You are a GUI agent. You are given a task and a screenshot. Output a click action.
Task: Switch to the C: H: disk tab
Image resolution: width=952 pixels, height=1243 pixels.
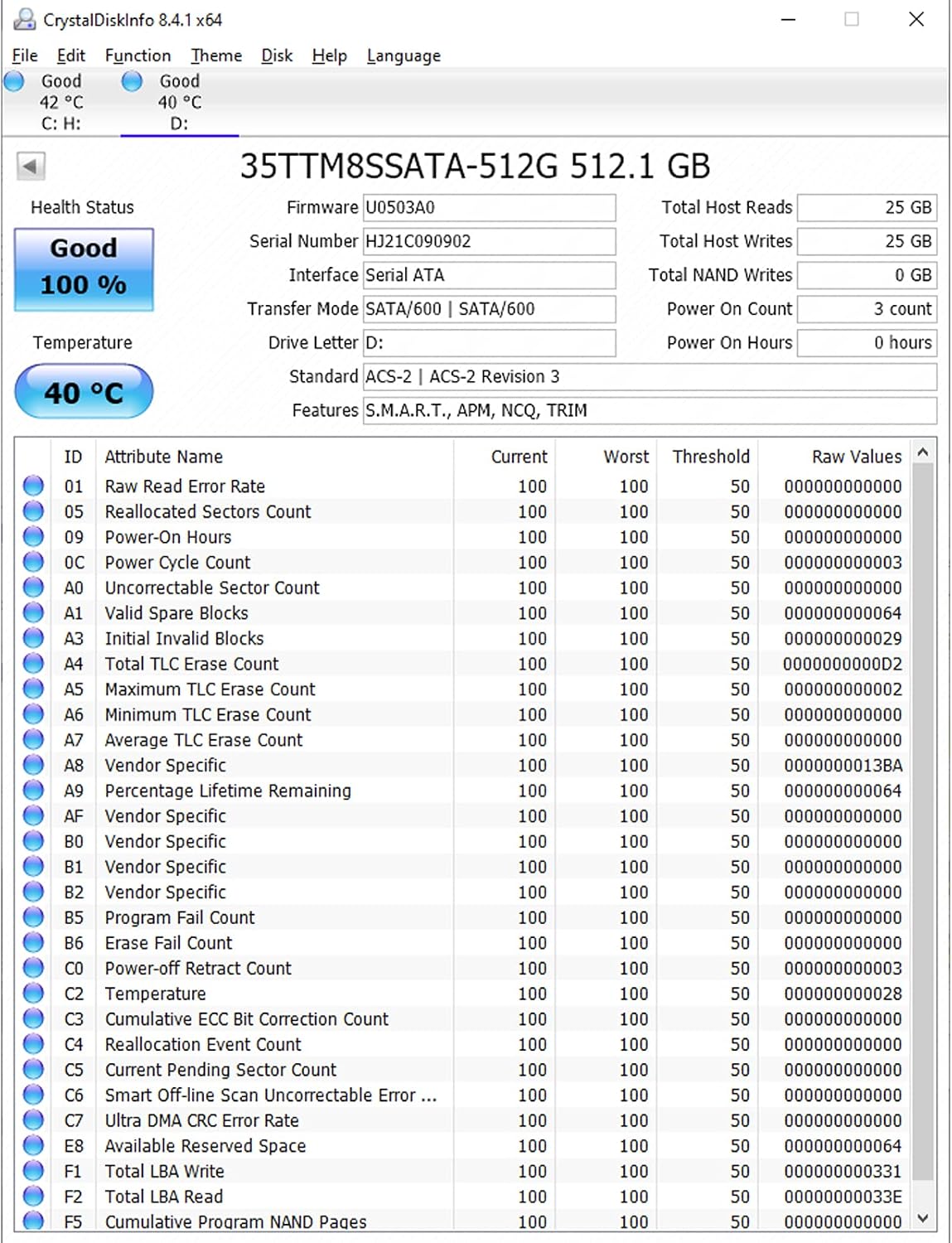[x=61, y=103]
